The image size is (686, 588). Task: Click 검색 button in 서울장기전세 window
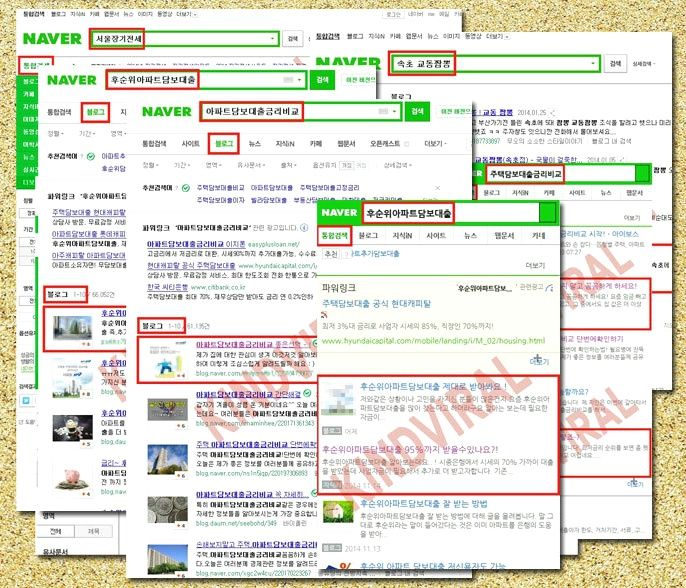(293, 39)
